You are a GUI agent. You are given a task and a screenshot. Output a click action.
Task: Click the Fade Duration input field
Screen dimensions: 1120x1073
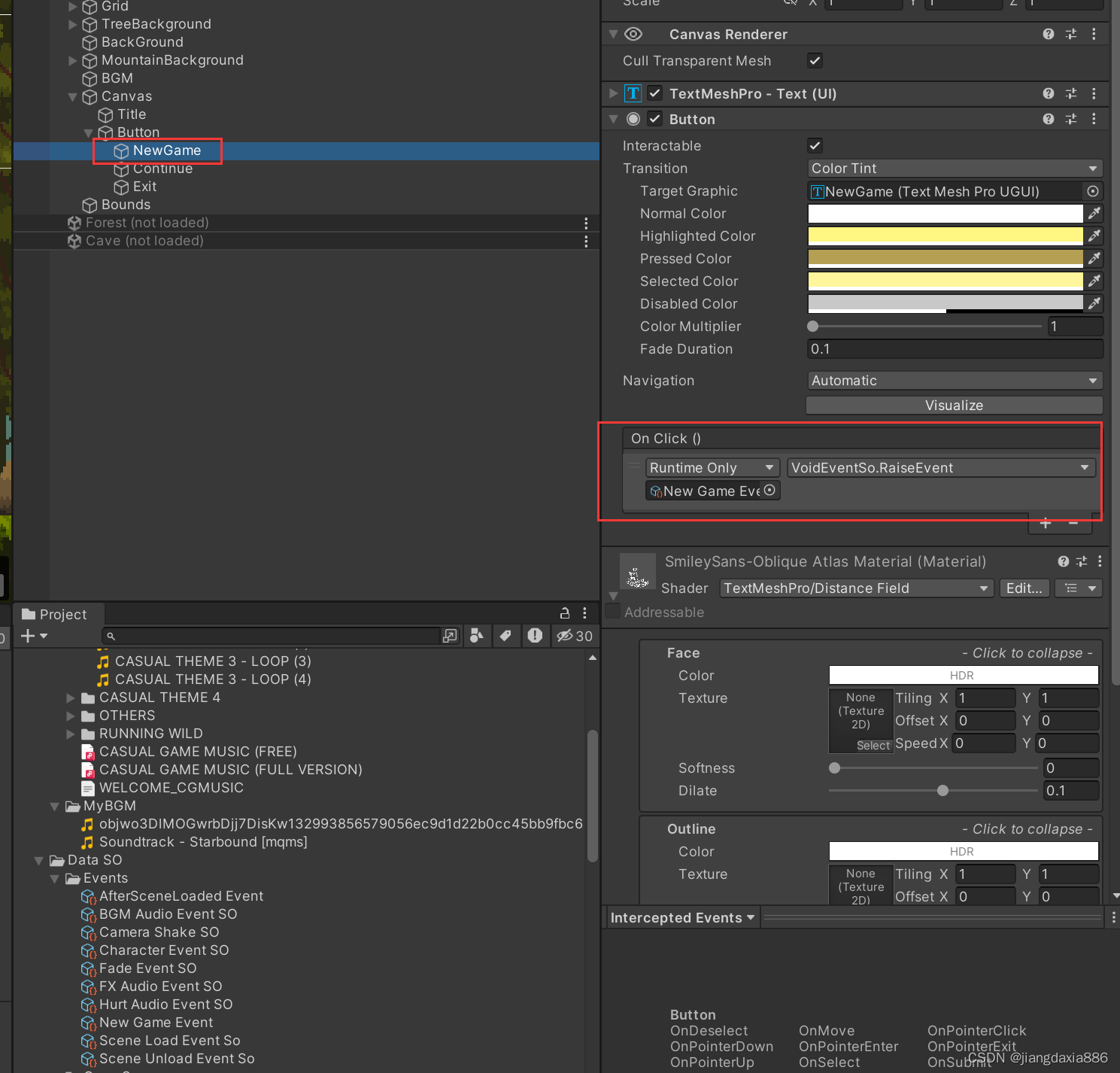955,349
